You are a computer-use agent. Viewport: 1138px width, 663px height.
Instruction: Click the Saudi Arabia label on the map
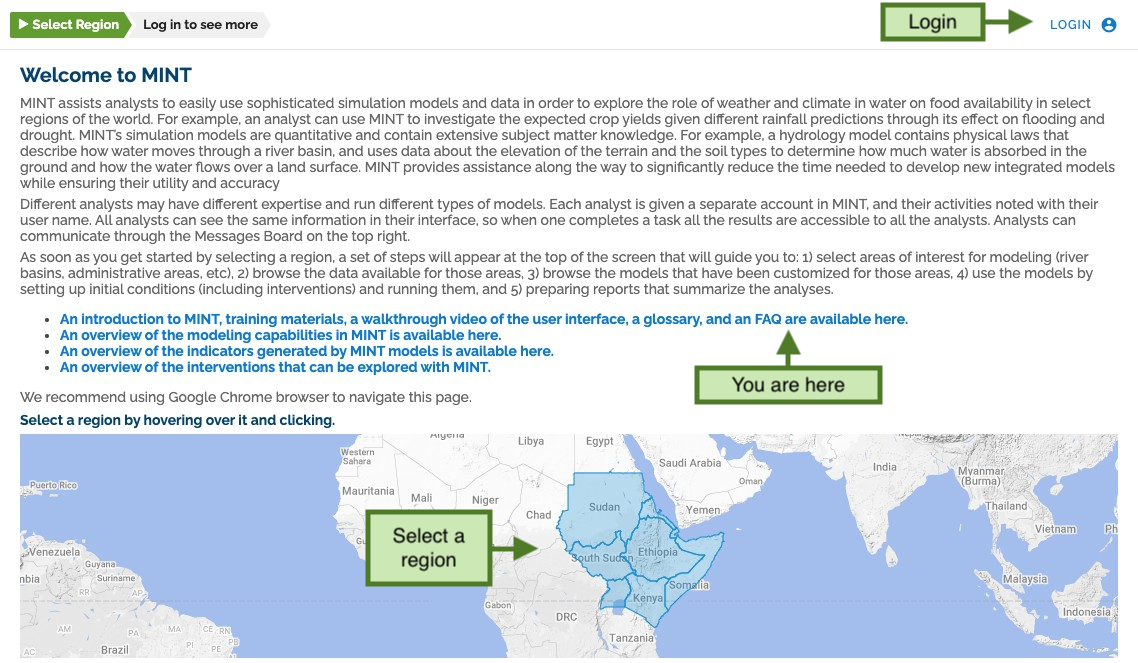[x=689, y=463]
